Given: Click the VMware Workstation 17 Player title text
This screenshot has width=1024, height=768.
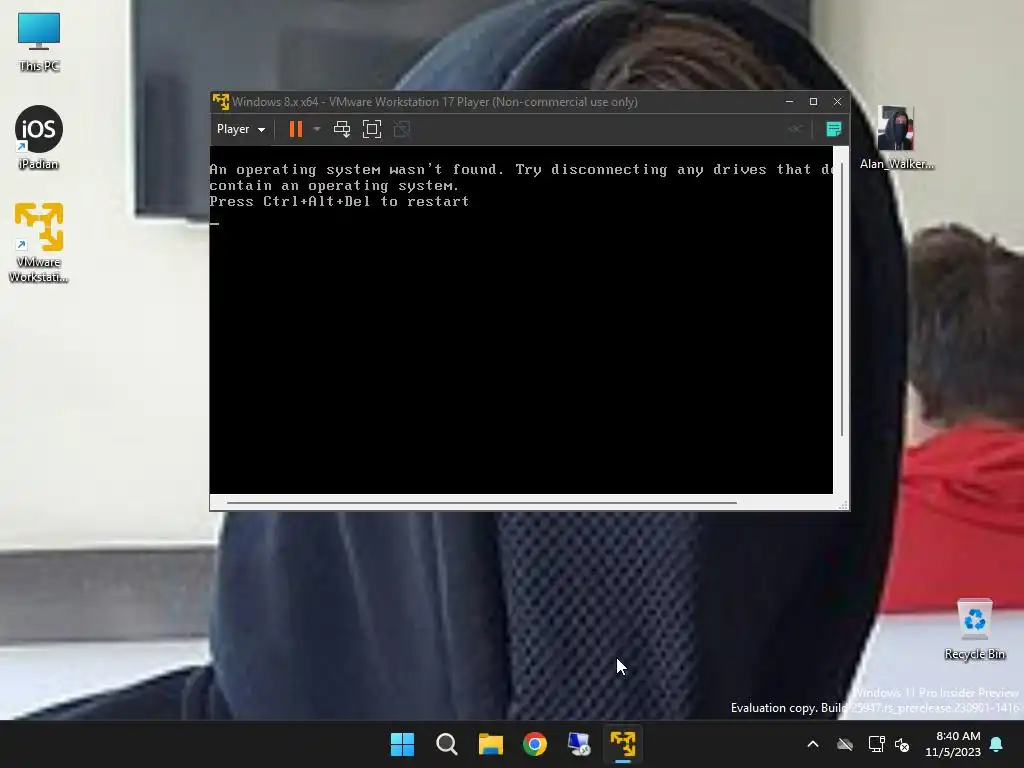Looking at the screenshot, I should pos(435,102).
